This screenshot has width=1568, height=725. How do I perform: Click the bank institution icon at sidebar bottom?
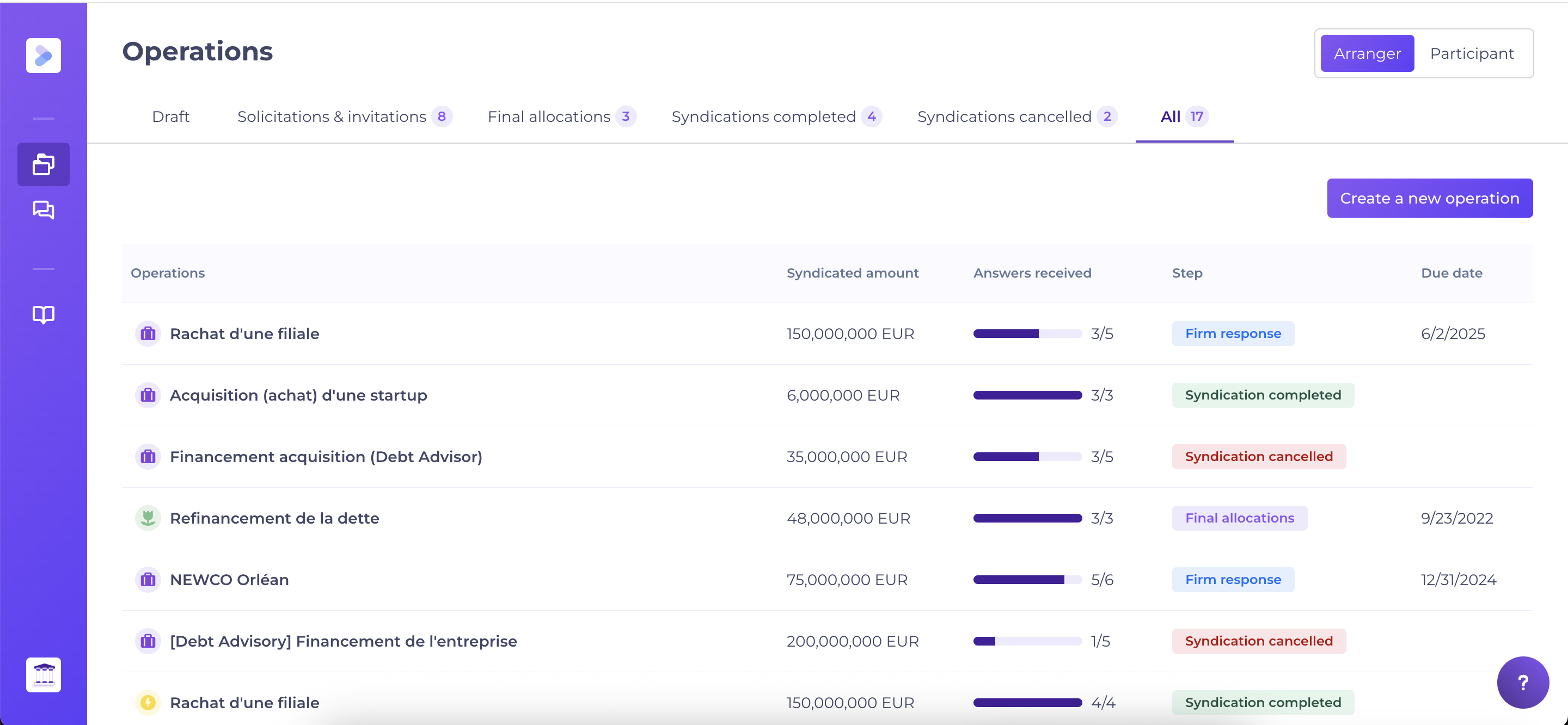(43, 674)
